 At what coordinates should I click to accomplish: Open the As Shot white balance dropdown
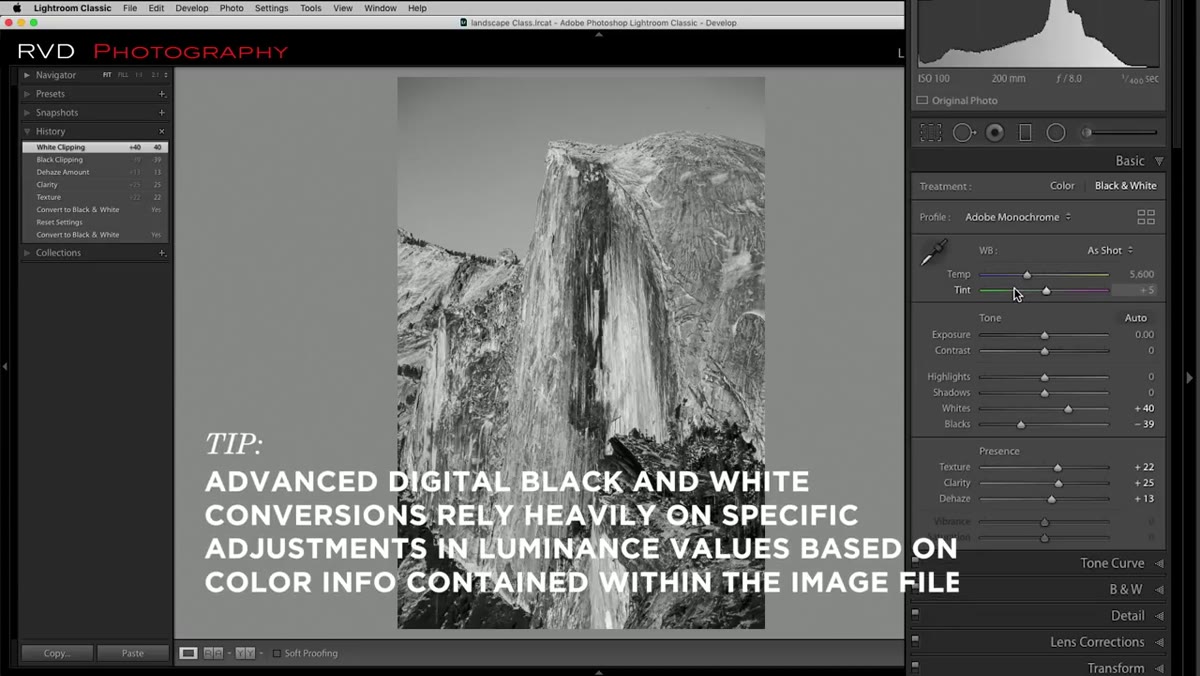click(x=1110, y=250)
